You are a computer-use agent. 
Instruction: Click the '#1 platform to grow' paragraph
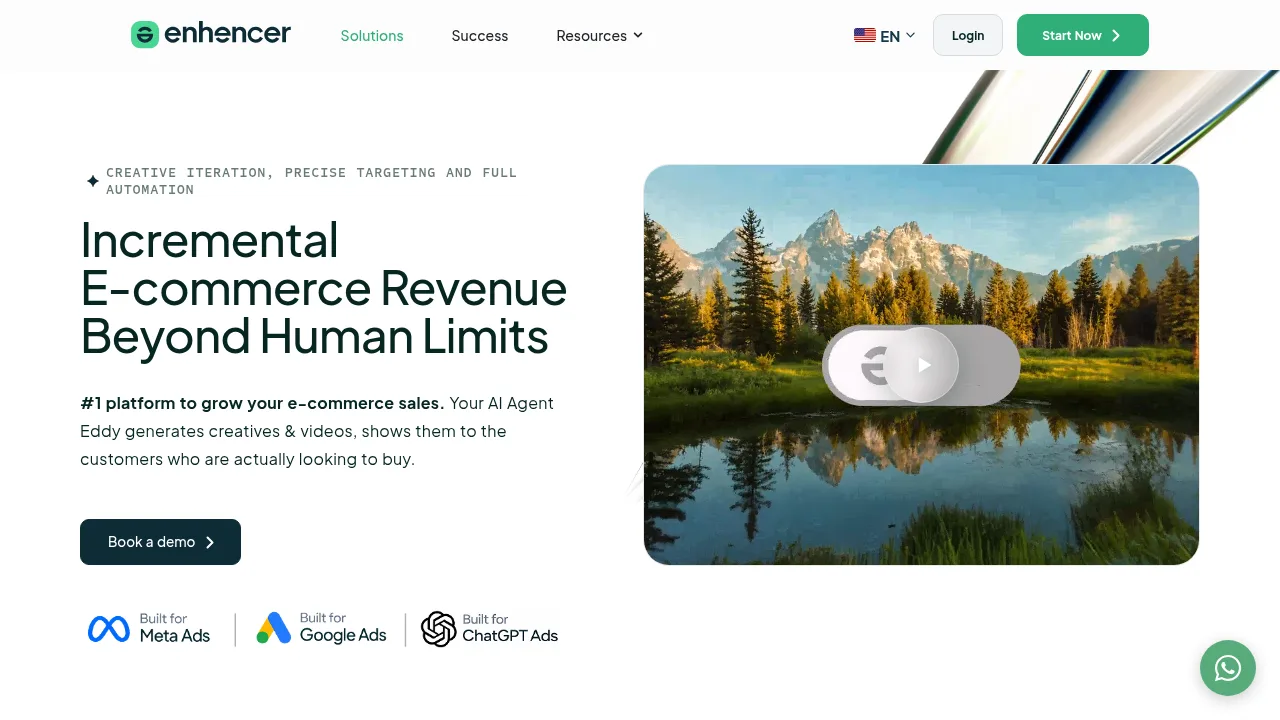(317, 431)
